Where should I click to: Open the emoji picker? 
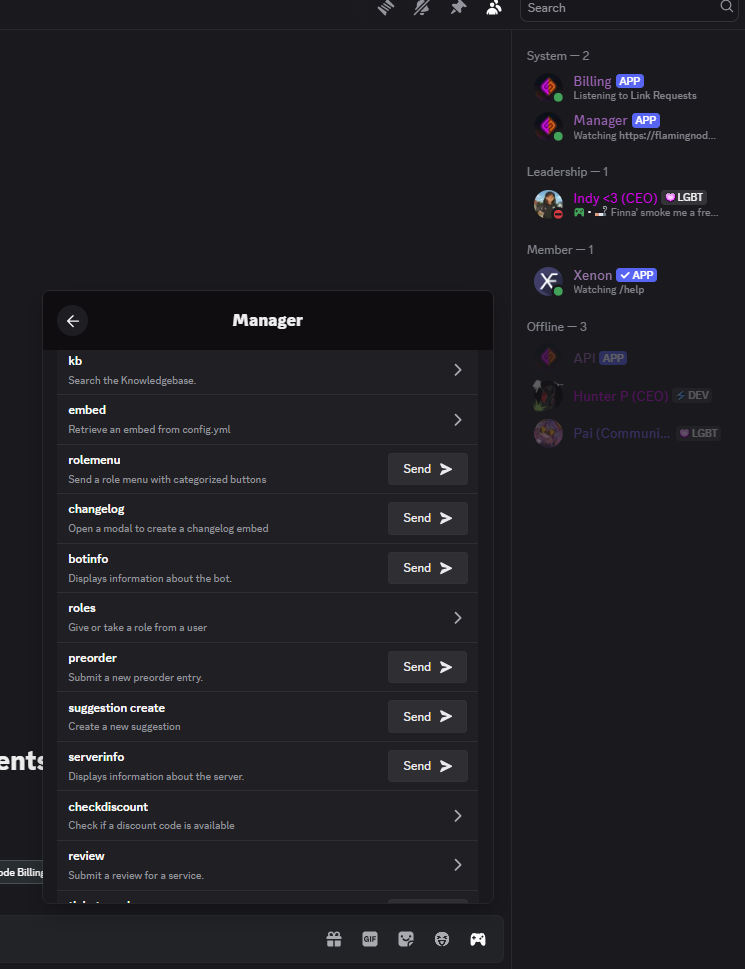pyautogui.click(x=442, y=939)
